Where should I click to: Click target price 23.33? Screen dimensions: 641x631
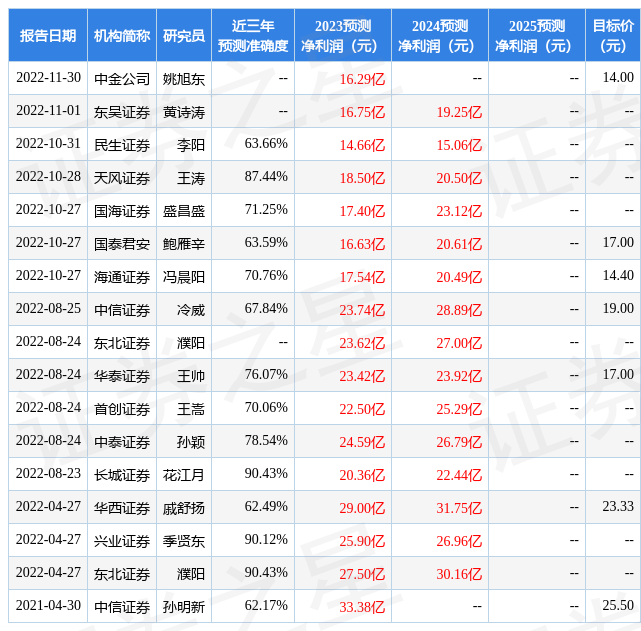[618, 507]
